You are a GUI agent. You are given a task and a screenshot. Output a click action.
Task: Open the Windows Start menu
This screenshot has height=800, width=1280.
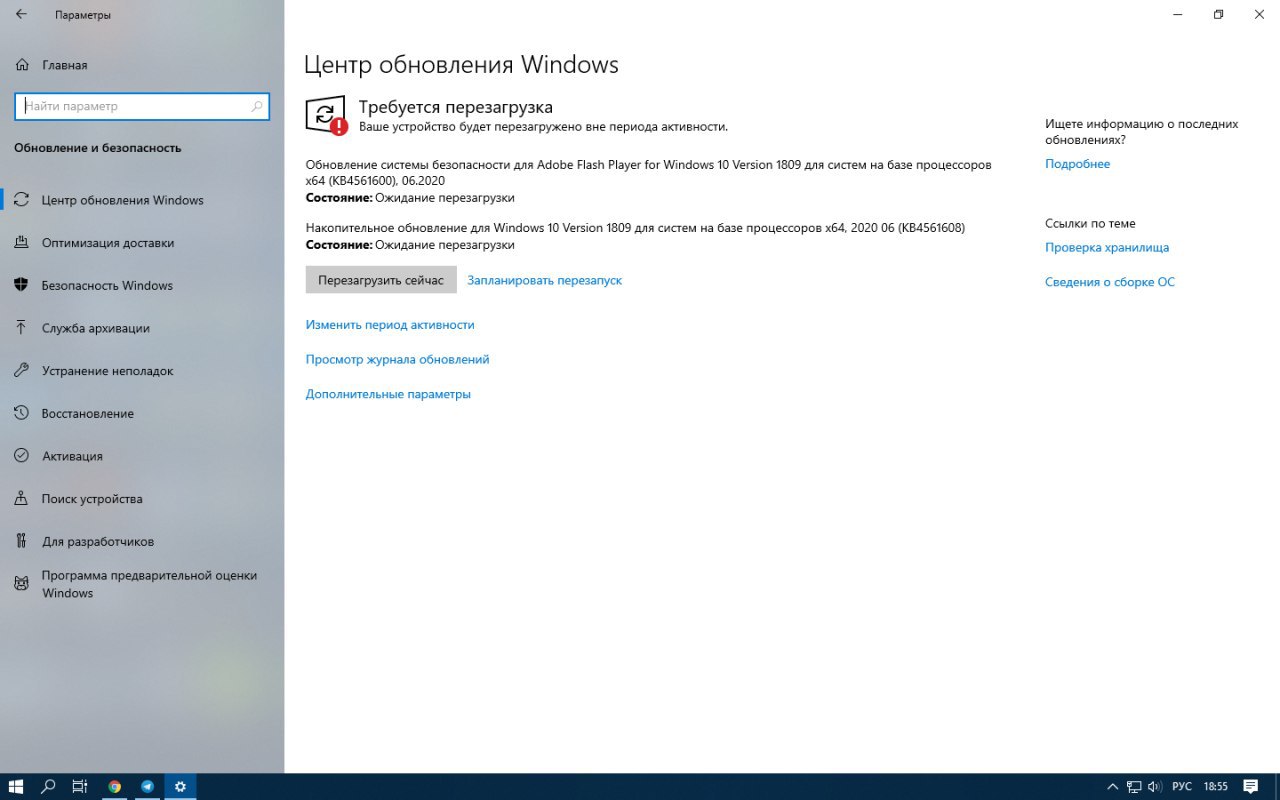point(16,787)
